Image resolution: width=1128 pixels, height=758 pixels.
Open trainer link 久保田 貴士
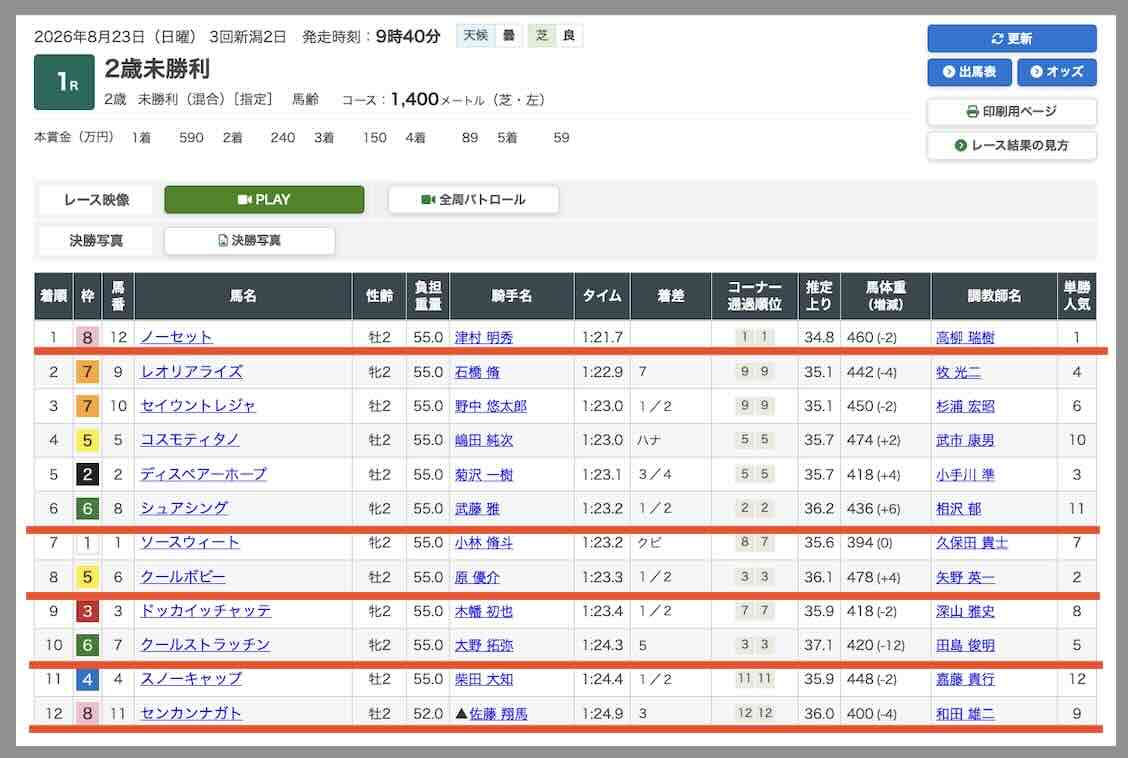point(971,543)
